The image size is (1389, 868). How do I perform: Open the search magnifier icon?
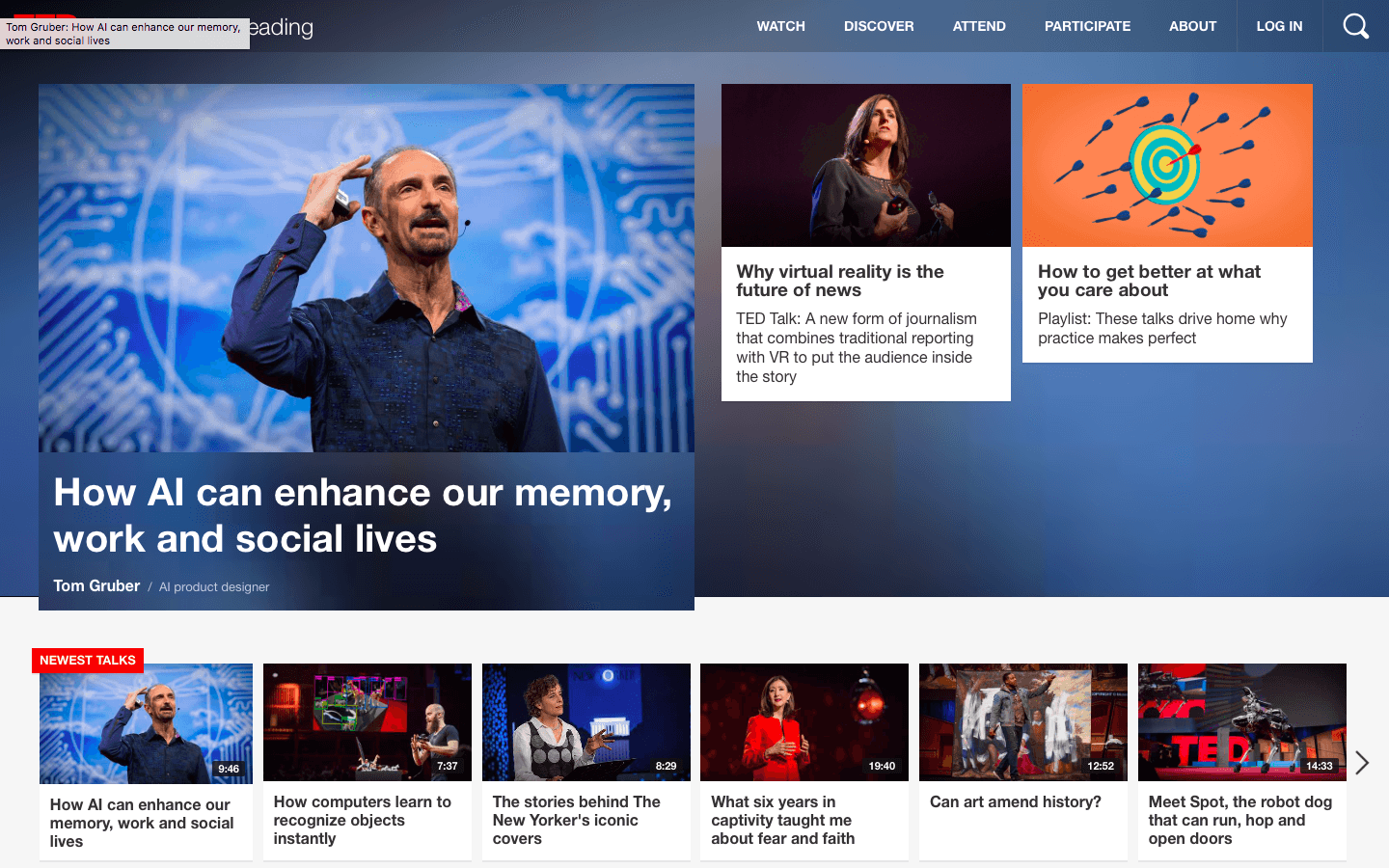pos(1355,26)
